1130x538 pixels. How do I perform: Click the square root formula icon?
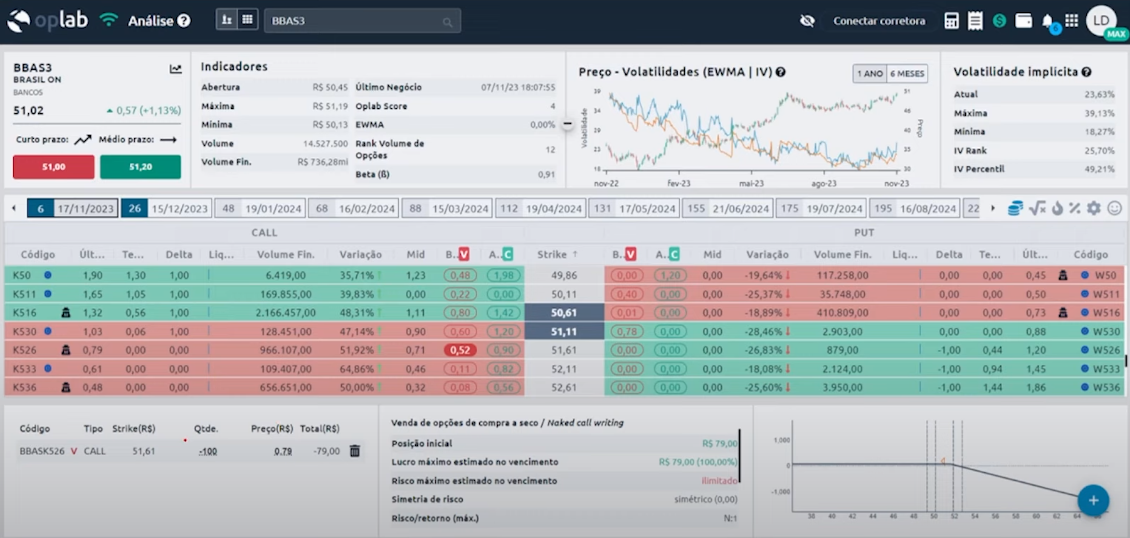click(x=1036, y=208)
